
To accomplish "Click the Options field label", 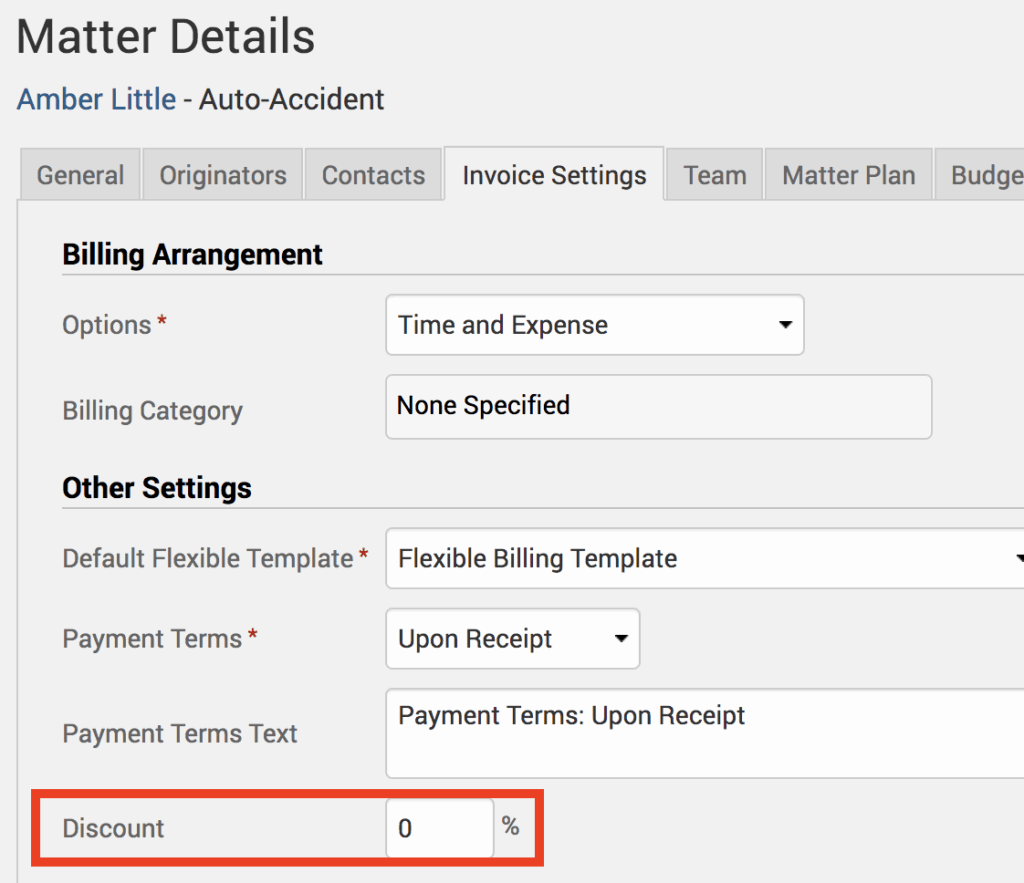I will tap(106, 325).
